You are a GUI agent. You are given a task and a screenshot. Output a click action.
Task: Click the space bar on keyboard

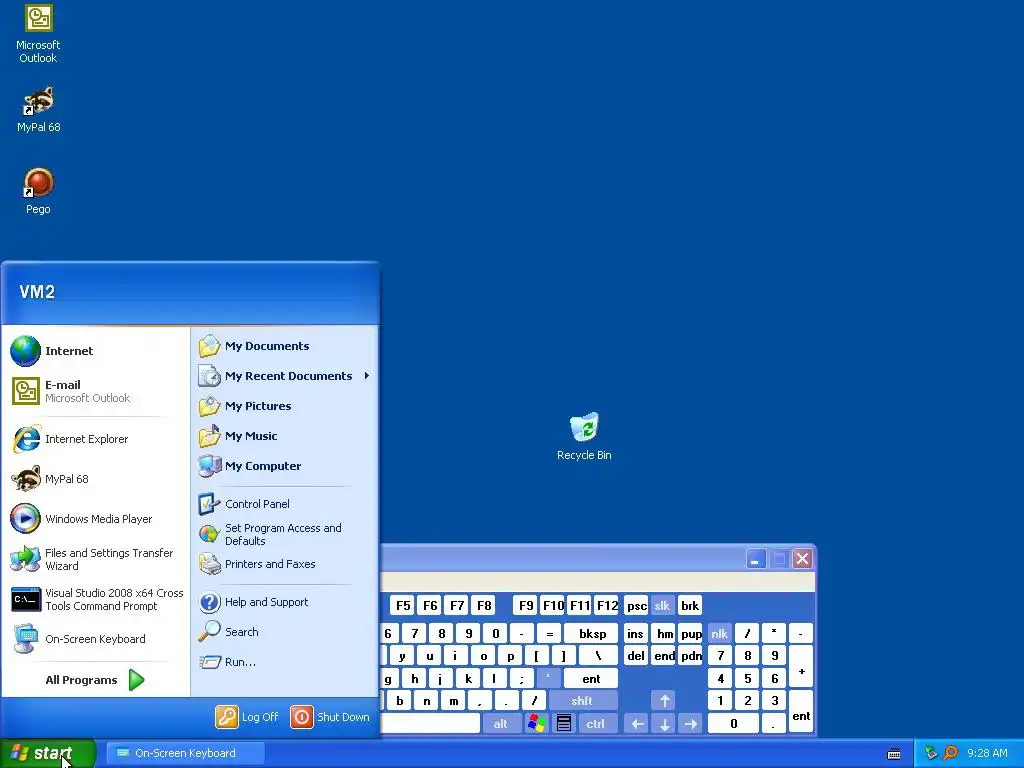[x=430, y=724]
